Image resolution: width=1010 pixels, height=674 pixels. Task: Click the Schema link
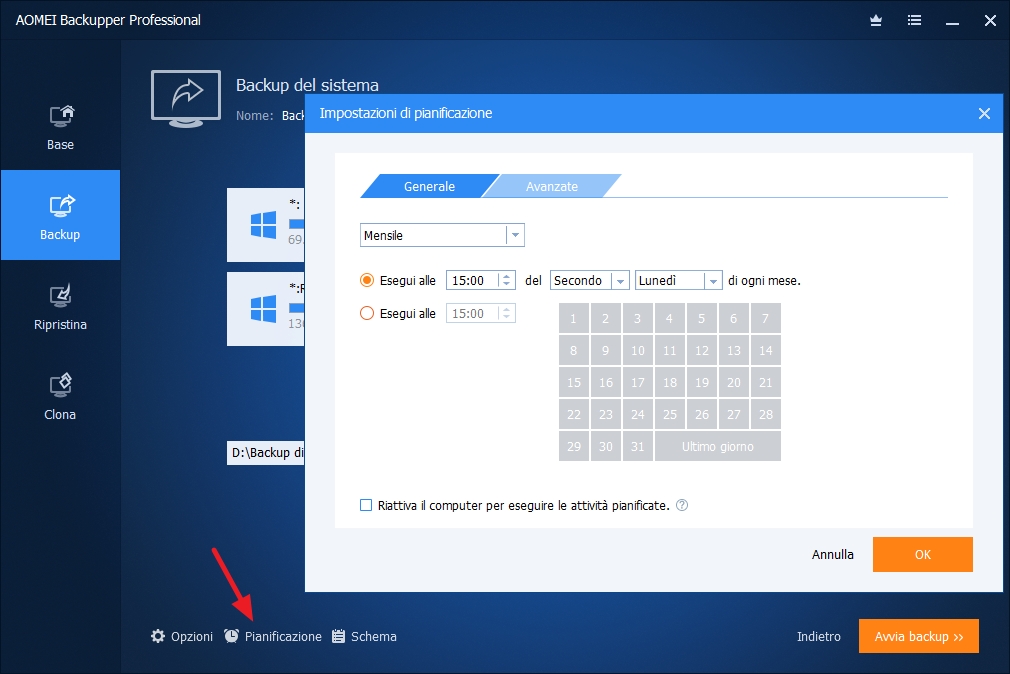[x=374, y=637]
